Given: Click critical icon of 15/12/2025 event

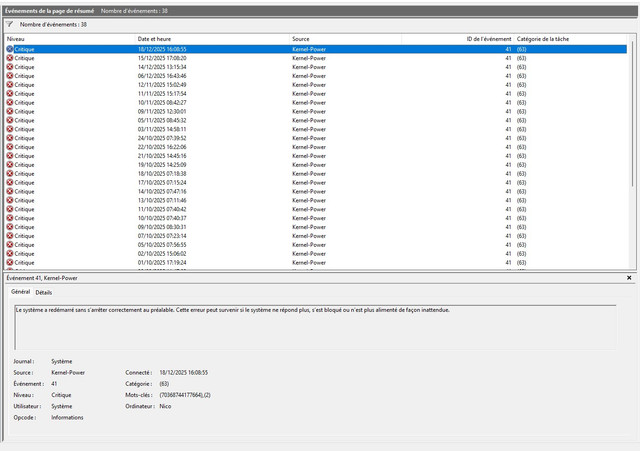Looking at the screenshot, I should pos(10,58).
